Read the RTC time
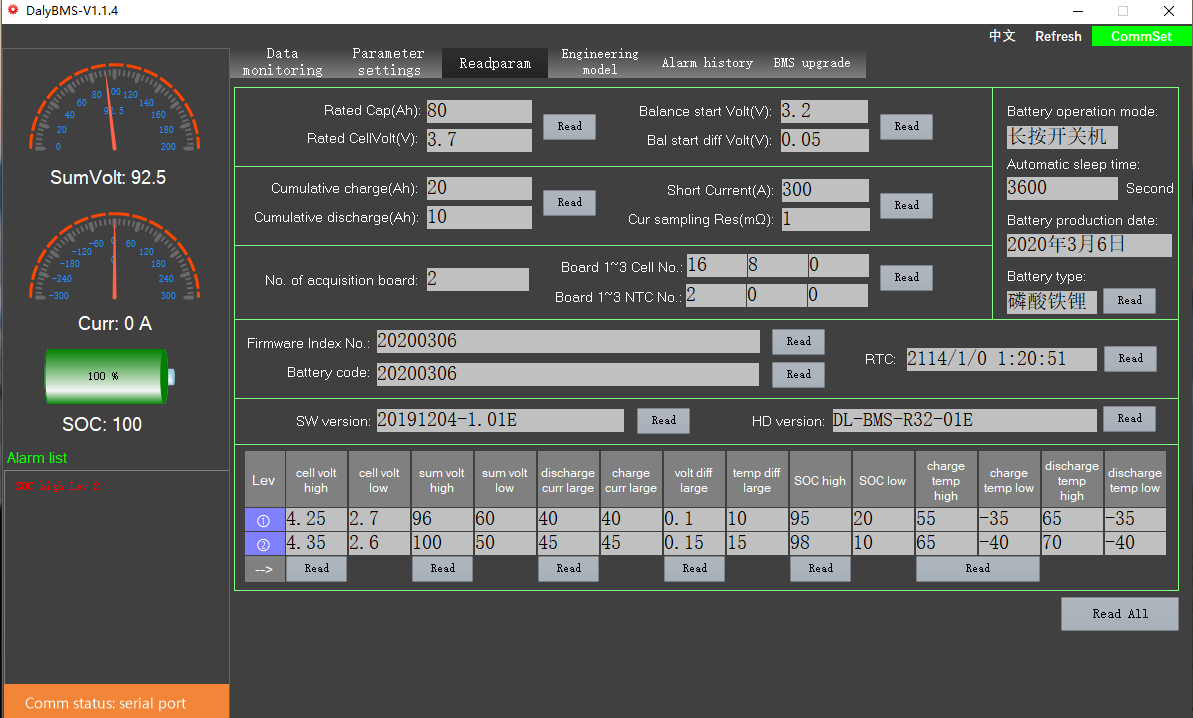Viewport: 1193px width, 718px height. tap(1130, 358)
